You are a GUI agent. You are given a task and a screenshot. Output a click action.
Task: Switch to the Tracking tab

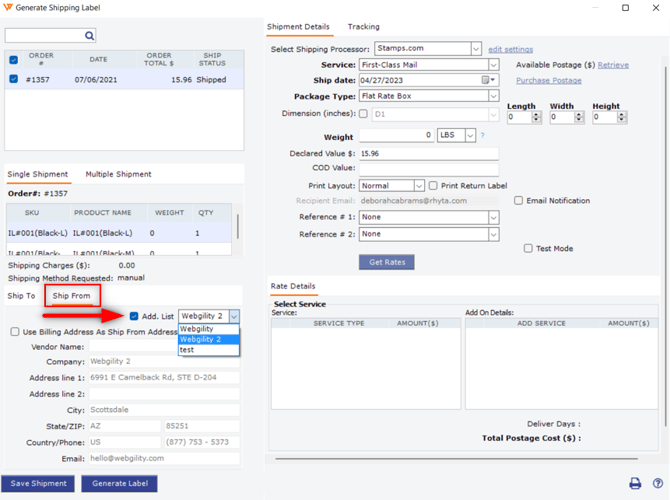tap(363, 27)
